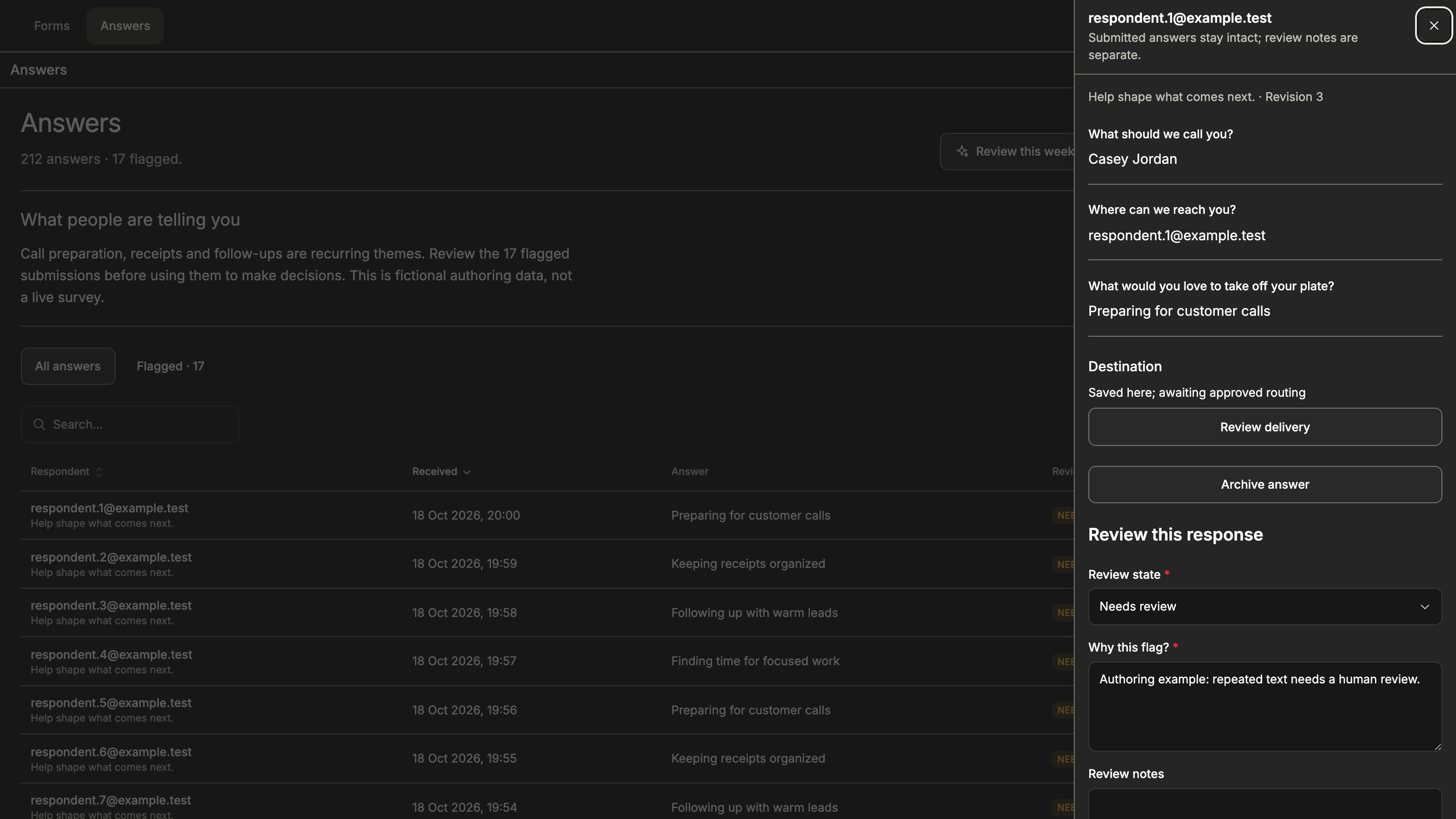Click the 18 Oct 2026, 19:59 received cell
The width and height of the screenshot is (1456, 819).
point(464,564)
